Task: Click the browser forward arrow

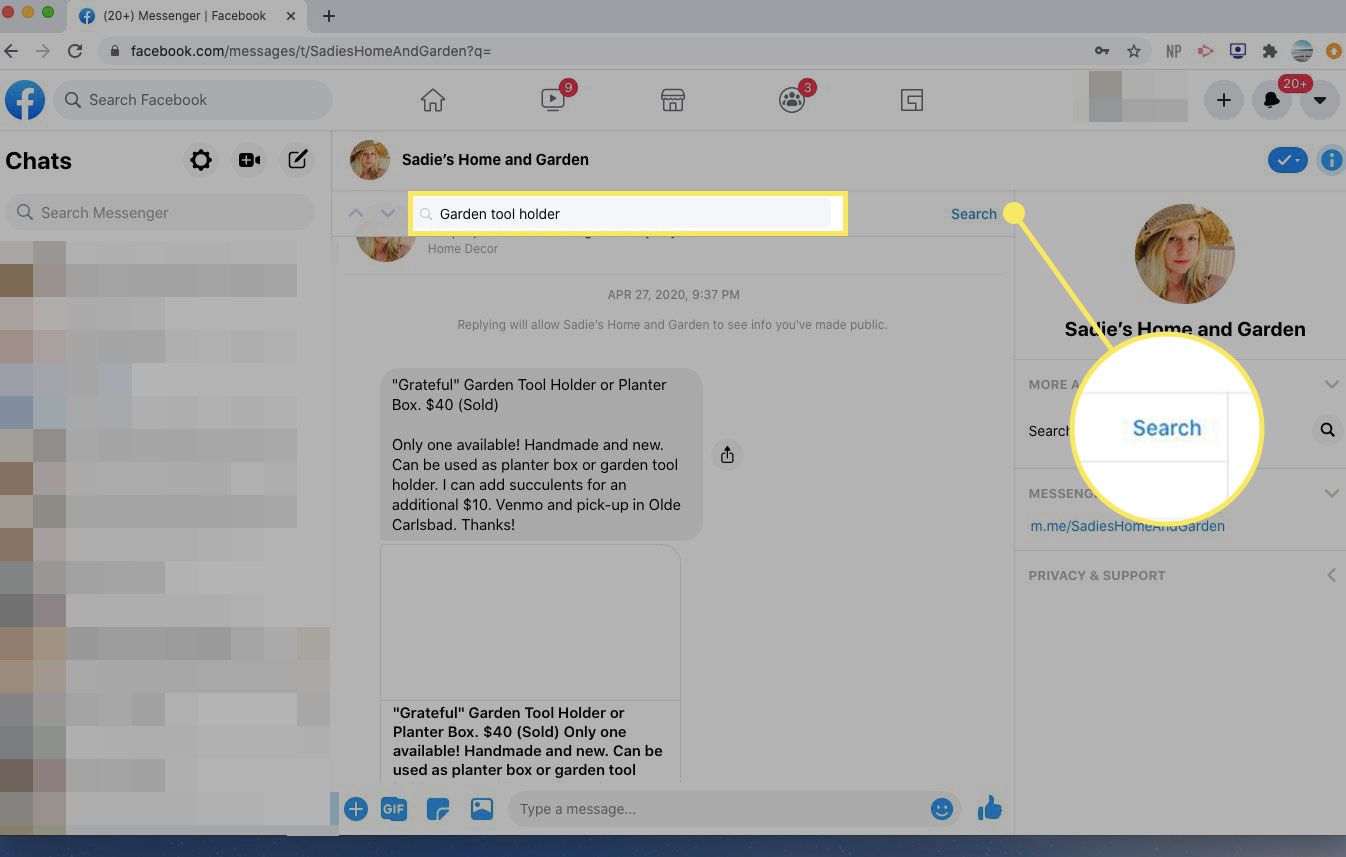Action: pyautogui.click(x=43, y=50)
